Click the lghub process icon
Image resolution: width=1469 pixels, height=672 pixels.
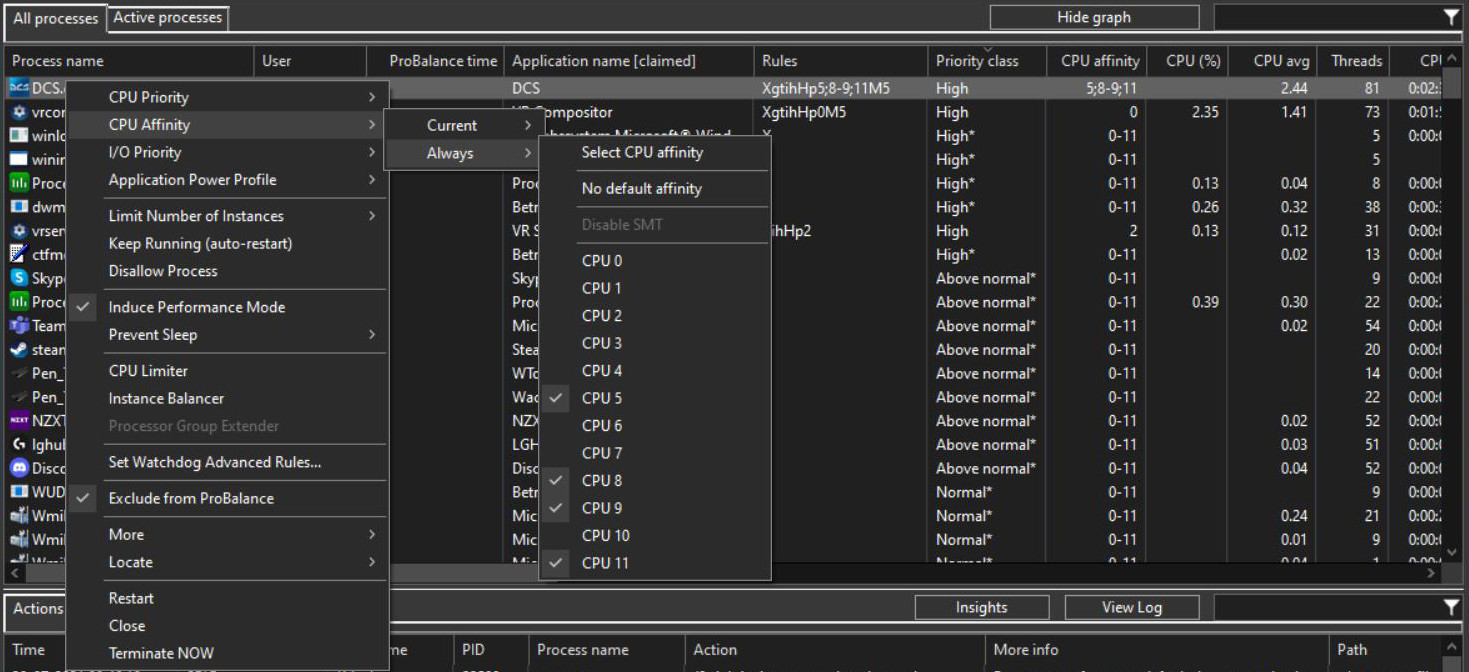click(18, 445)
